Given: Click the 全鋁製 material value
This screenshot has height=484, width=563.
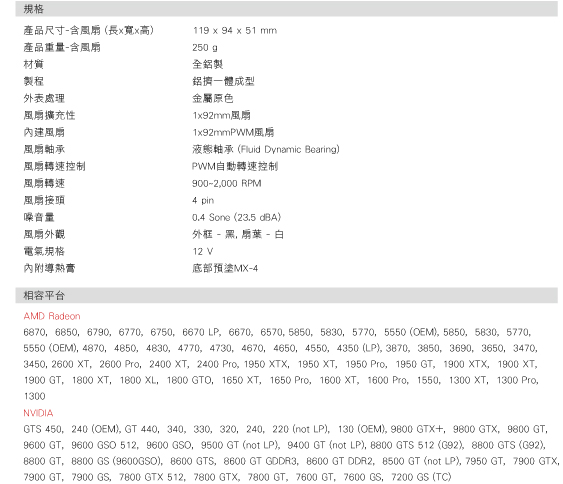Looking at the screenshot, I should click(208, 64).
